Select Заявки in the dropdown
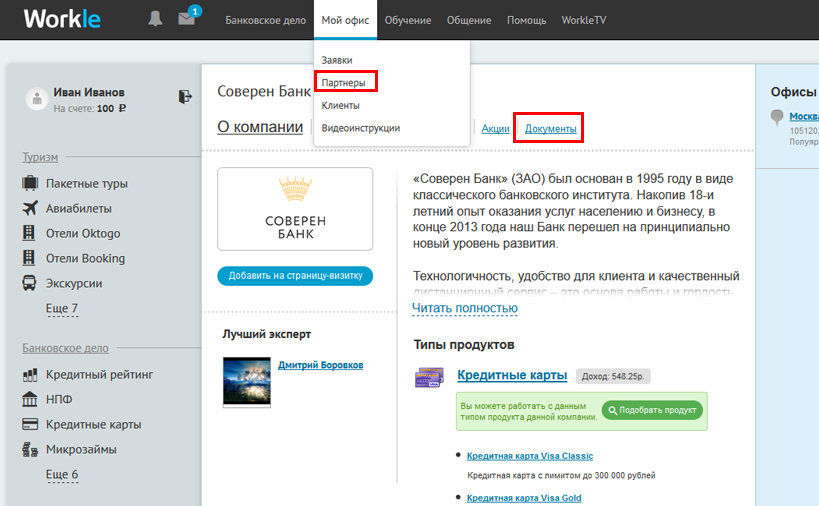819x506 pixels. coord(337,60)
